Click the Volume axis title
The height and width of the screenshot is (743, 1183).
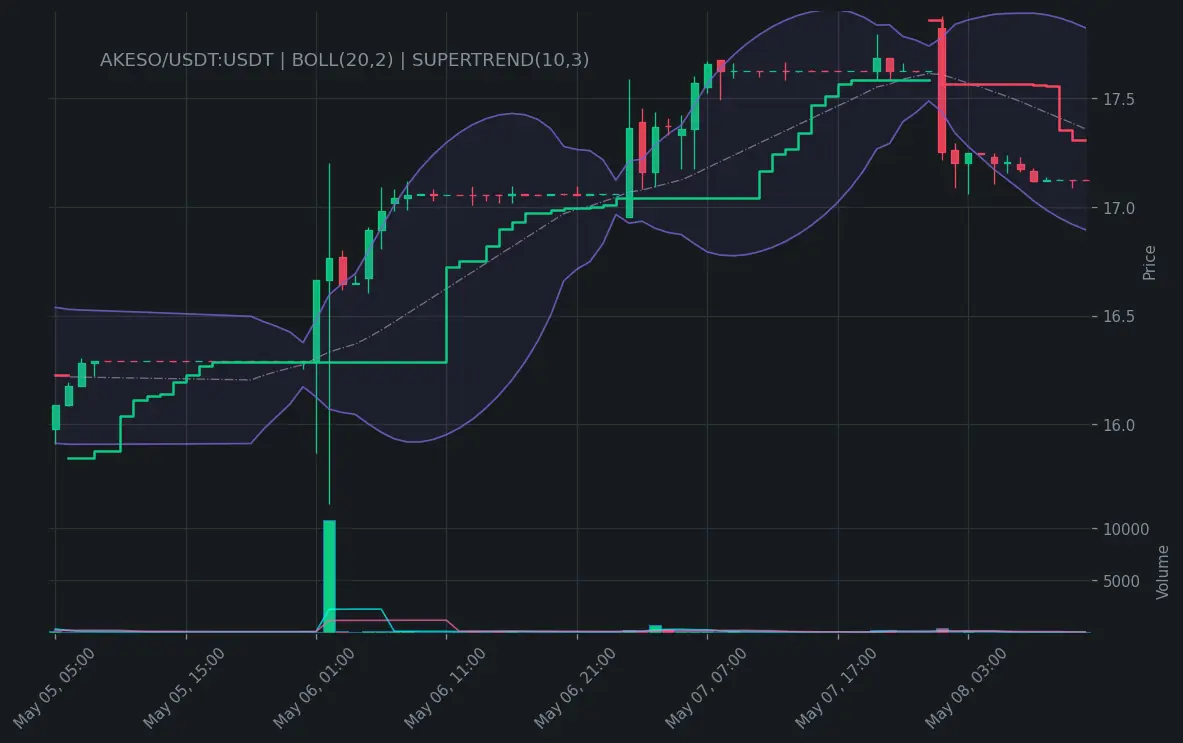pos(1163,573)
